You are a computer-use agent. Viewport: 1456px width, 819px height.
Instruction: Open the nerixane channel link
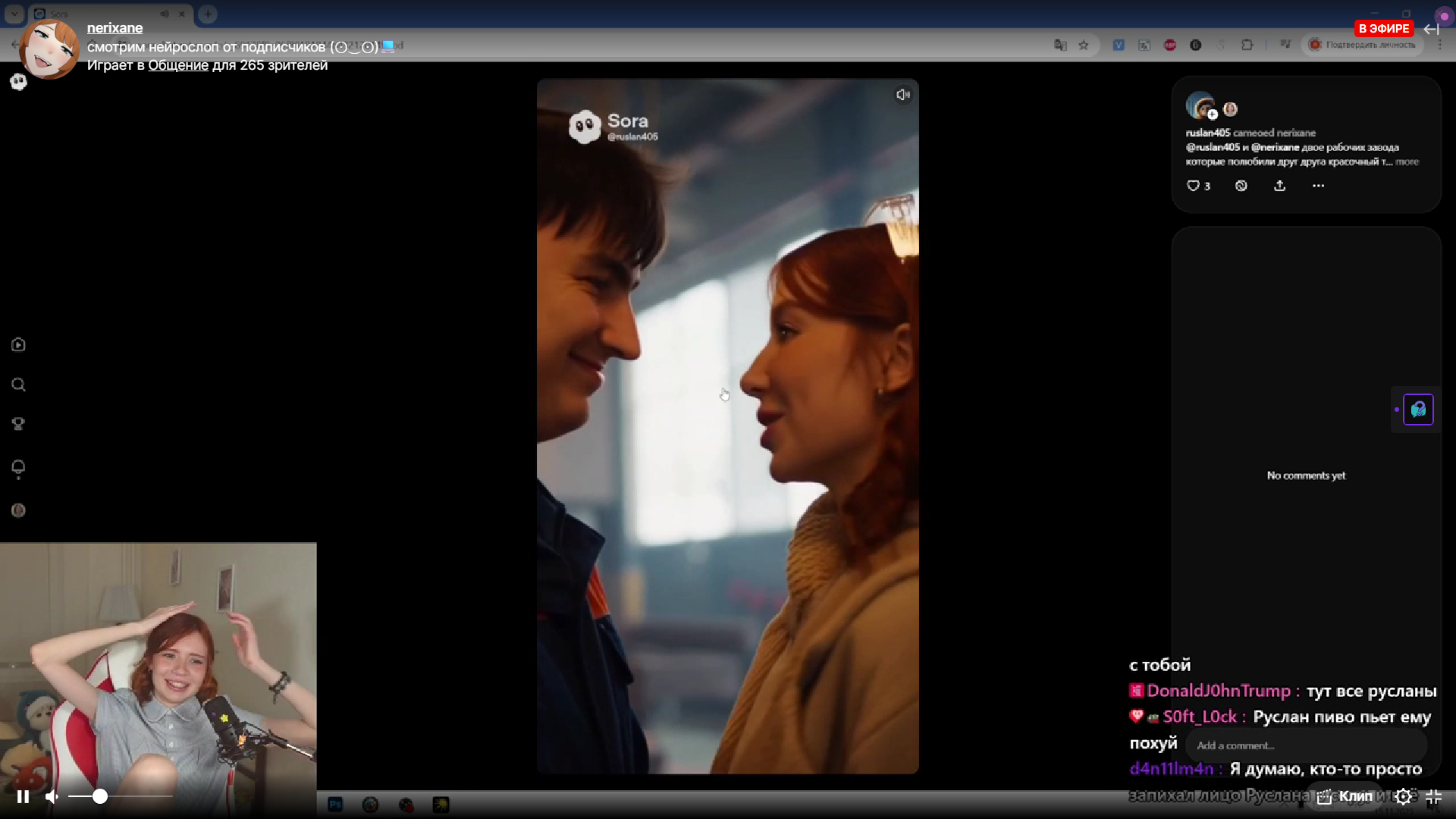coord(115,28)
